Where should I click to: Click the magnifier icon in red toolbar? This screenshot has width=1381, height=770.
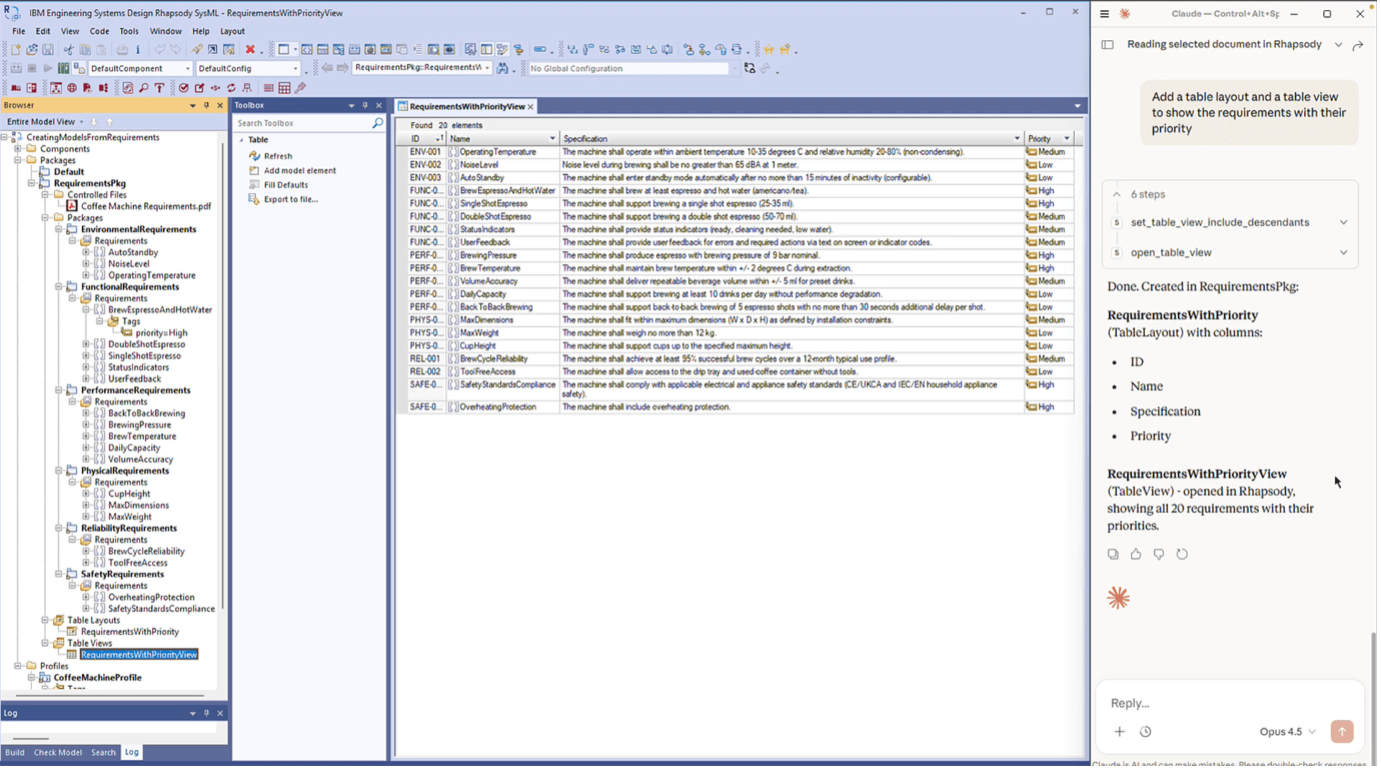pyautogui.click(x=143, y=88)
